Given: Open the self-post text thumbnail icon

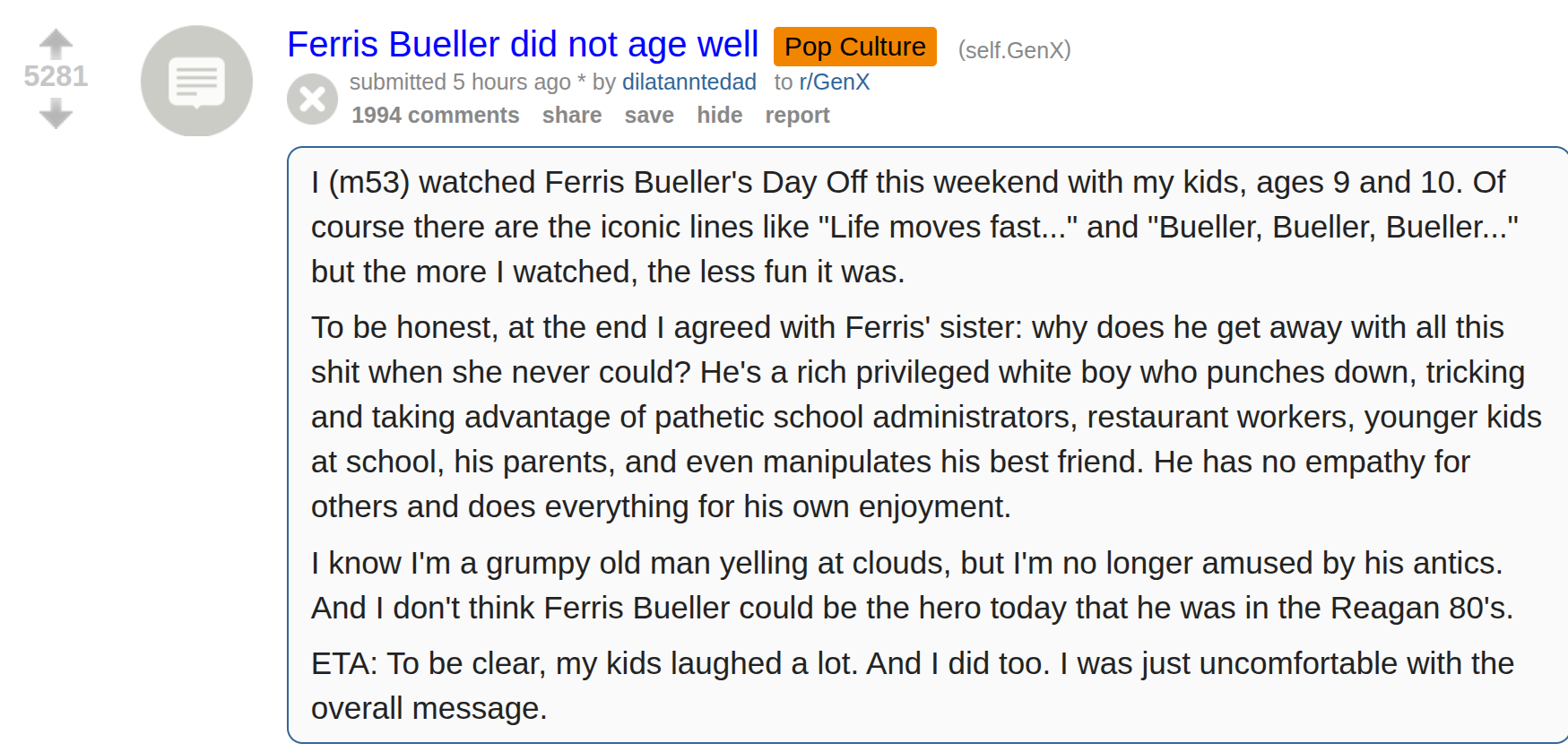Looking at the screenshot, I should [x=196, y=81].
